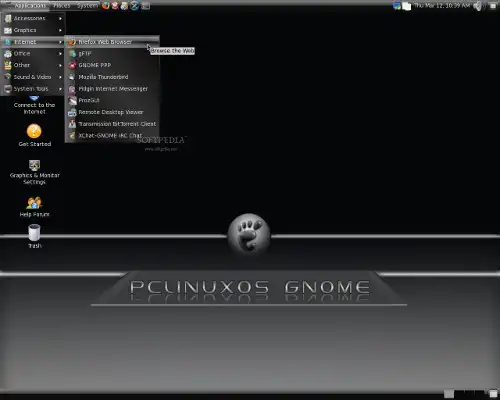Expand the Office submenu arrow
Screen dimensions: 500x400
point(60,54)
